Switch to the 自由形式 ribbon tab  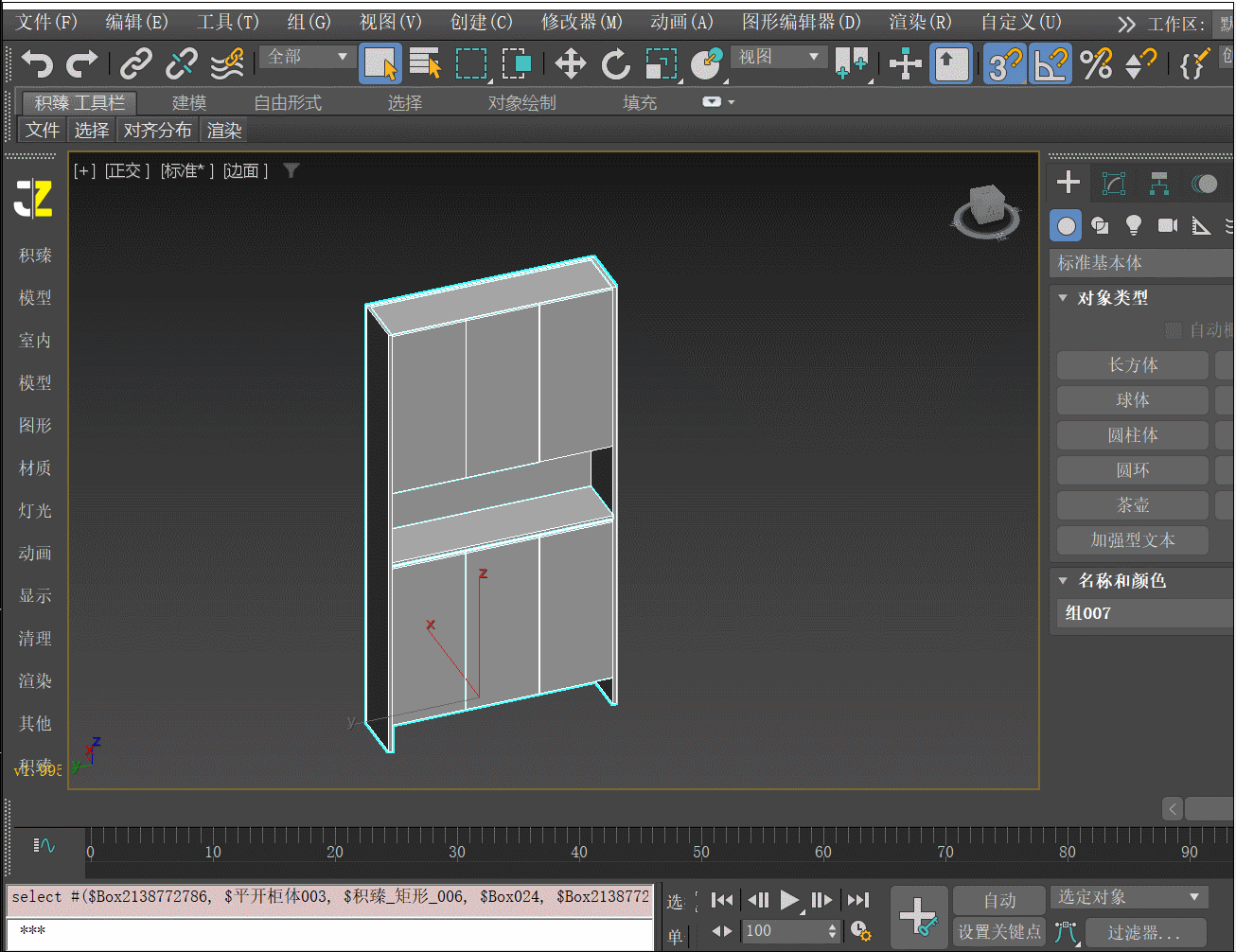[x=288, y=102]
